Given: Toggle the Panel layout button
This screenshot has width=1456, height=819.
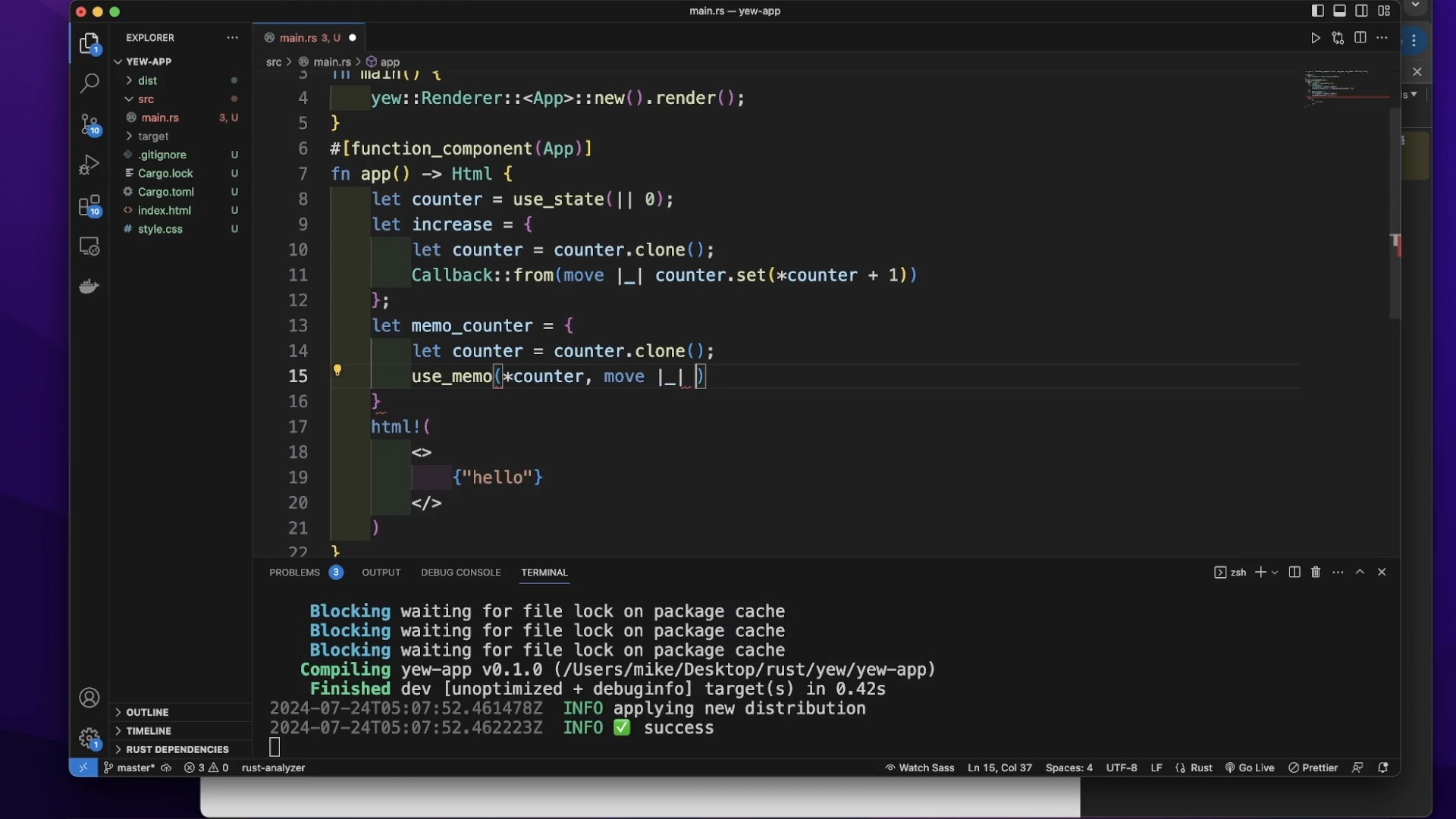Looking at the screenshot, I should coord(1340,11).
